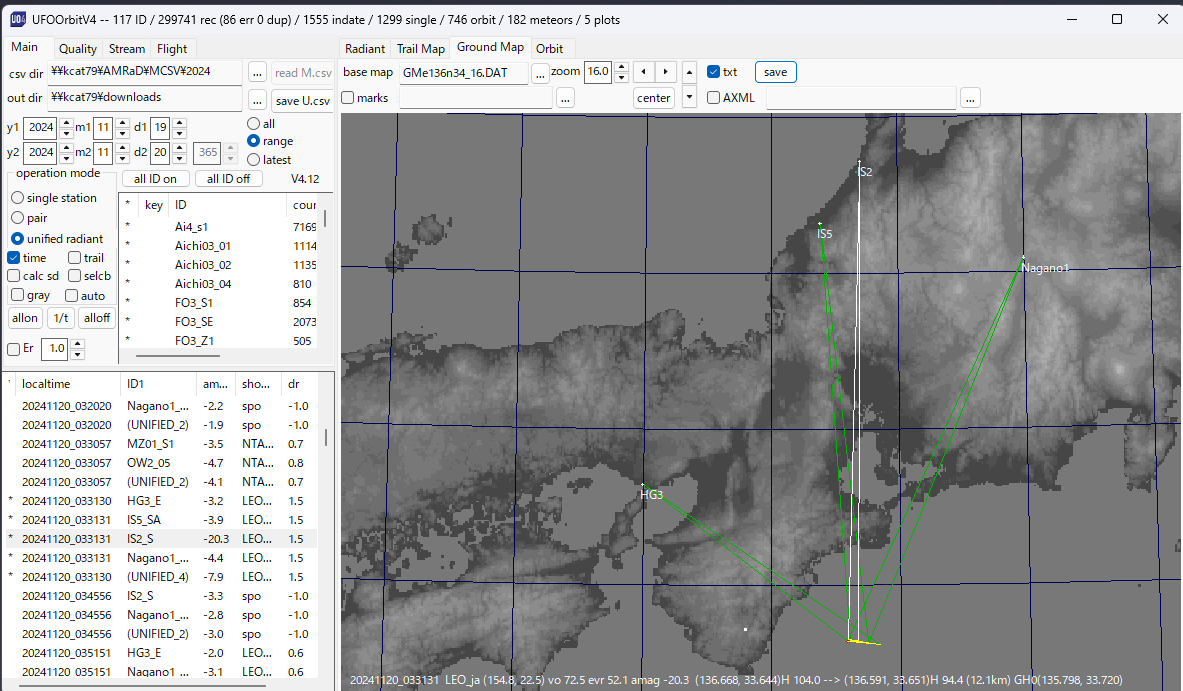Pan the map left with the arrow button
This screenshot has width=1183, height=691.
click(644, 72)
